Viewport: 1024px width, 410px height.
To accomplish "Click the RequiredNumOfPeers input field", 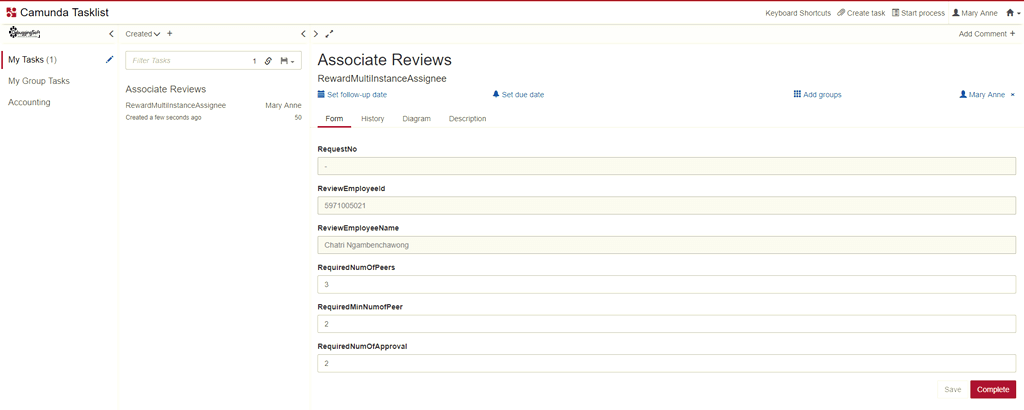I will pyautogui.click(x=666, y=285).
